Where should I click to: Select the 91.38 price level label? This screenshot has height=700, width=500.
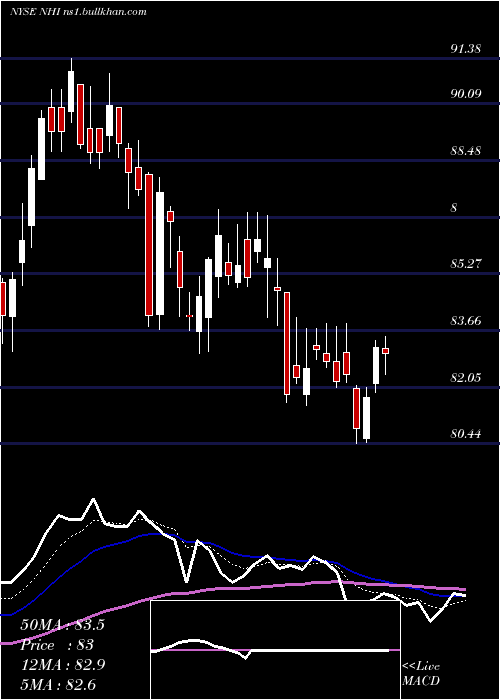click(x=466, y=49)
